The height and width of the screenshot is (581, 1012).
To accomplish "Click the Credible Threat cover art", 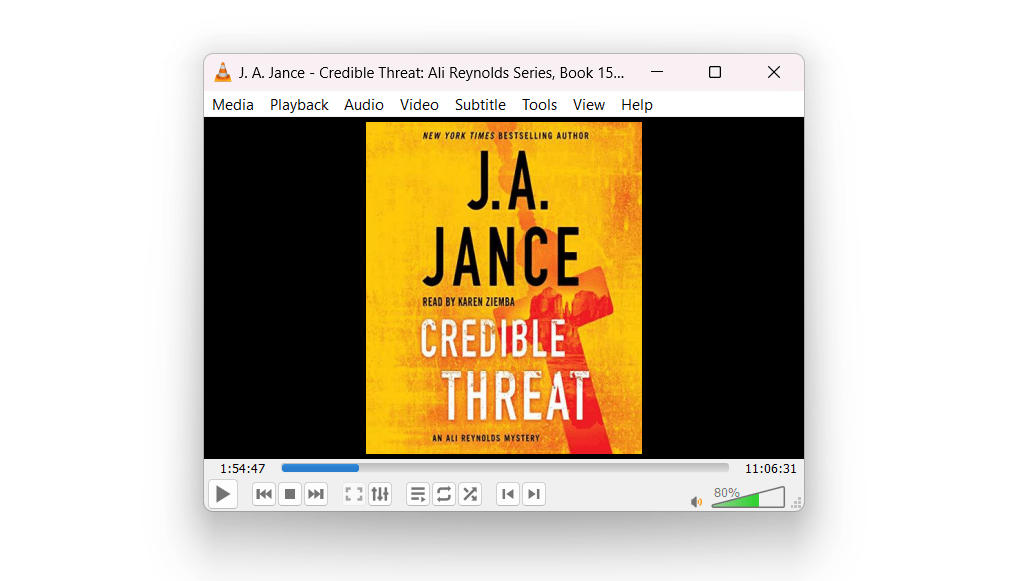I will 504,288.
